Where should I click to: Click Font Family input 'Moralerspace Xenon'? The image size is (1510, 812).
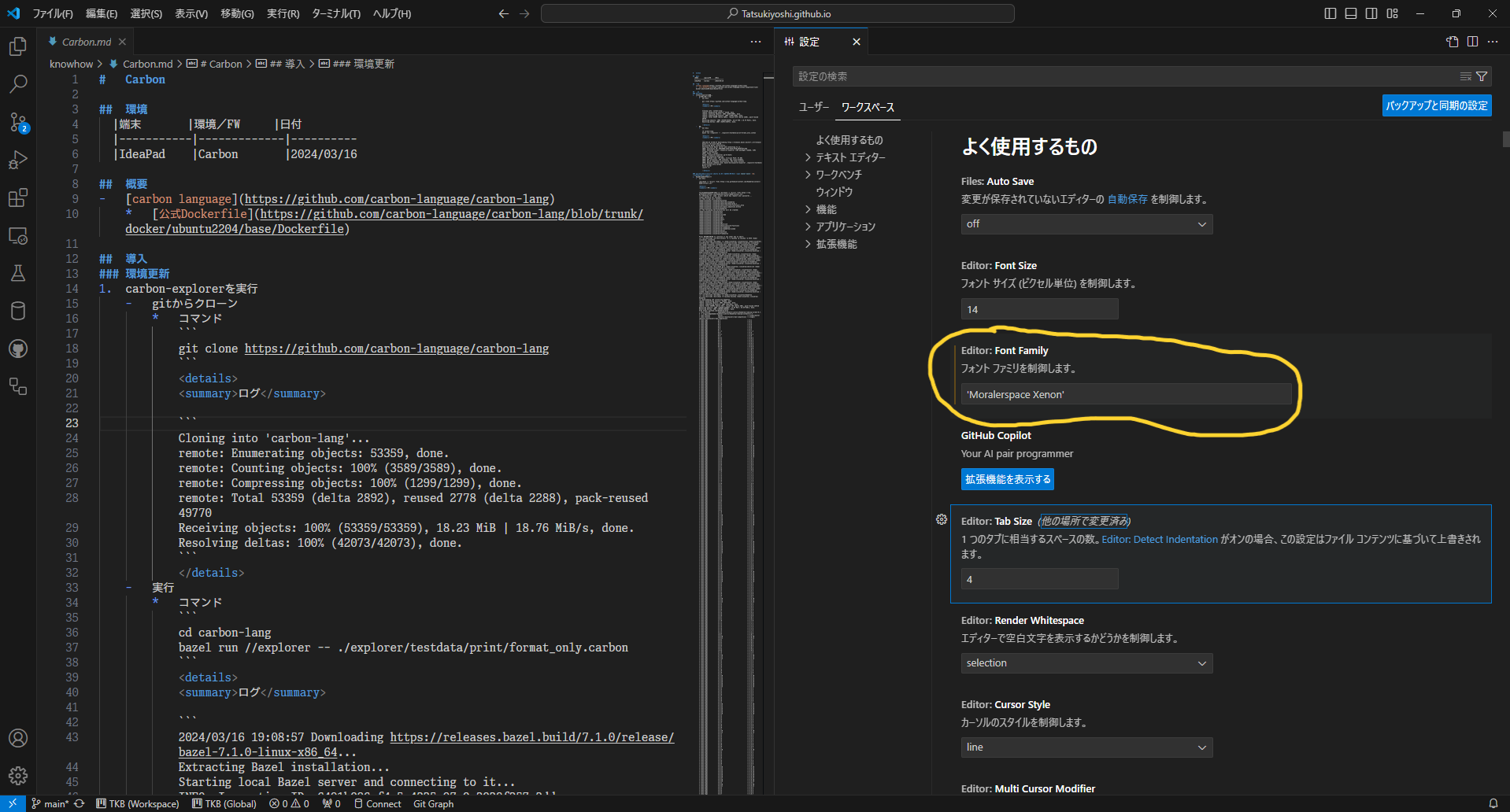coord(1126,394)
